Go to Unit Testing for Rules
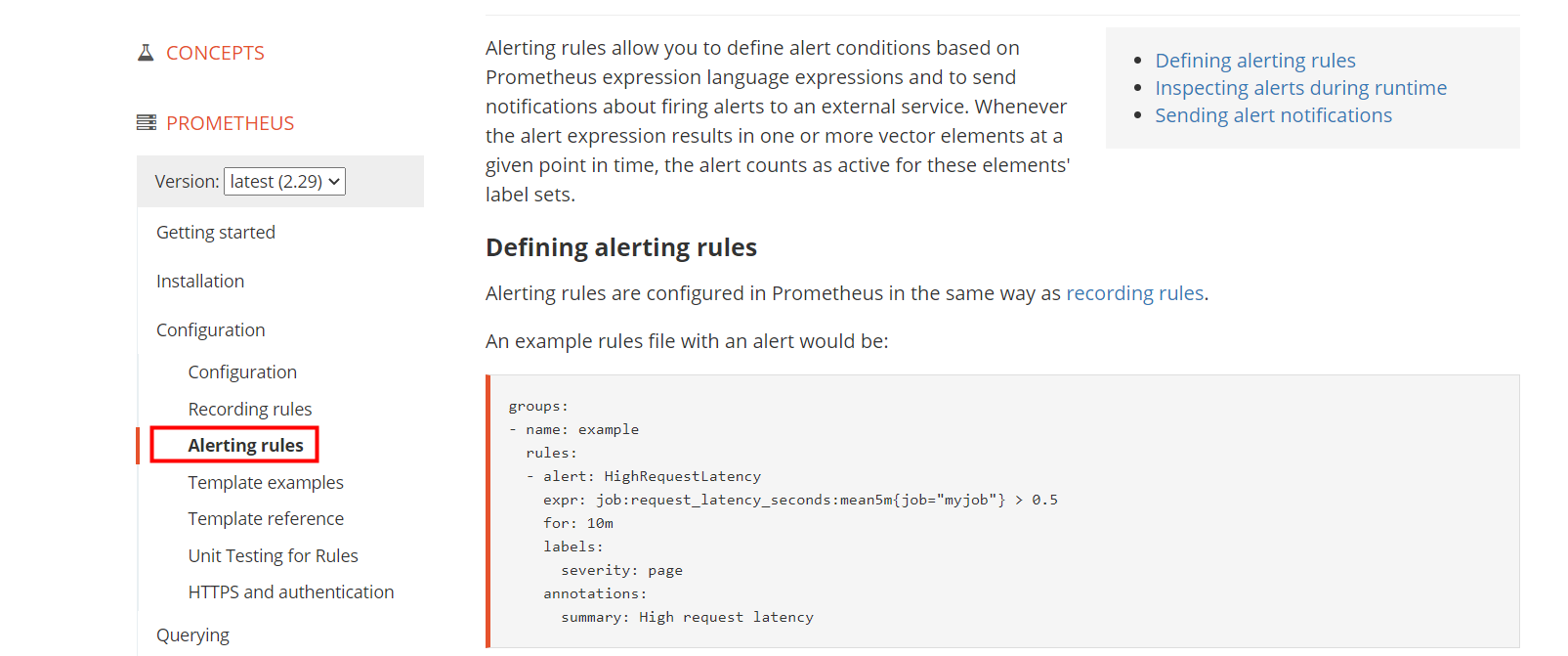The width and height of the screenshot is (1568, 656). pyautogui.click(x=274, y=556)
